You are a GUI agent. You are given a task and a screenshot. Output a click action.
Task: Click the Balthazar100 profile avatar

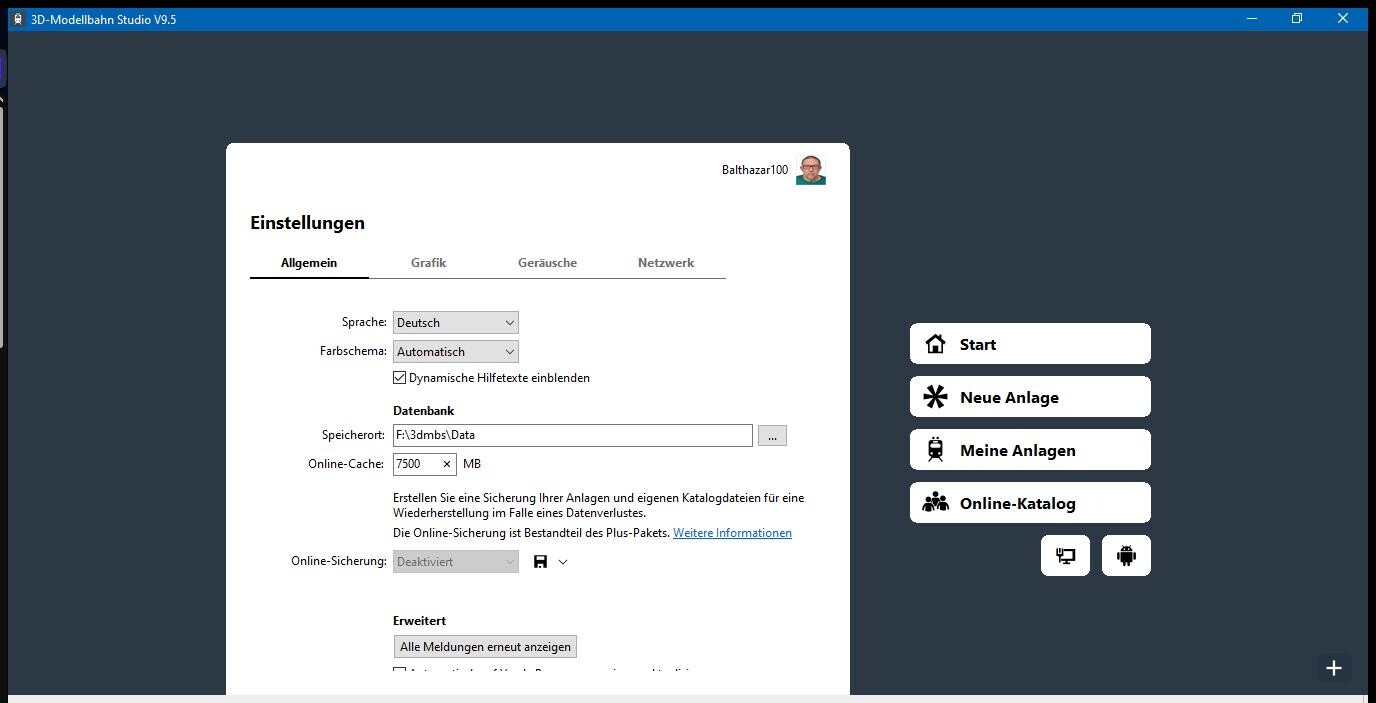click(x=810, y=170)
